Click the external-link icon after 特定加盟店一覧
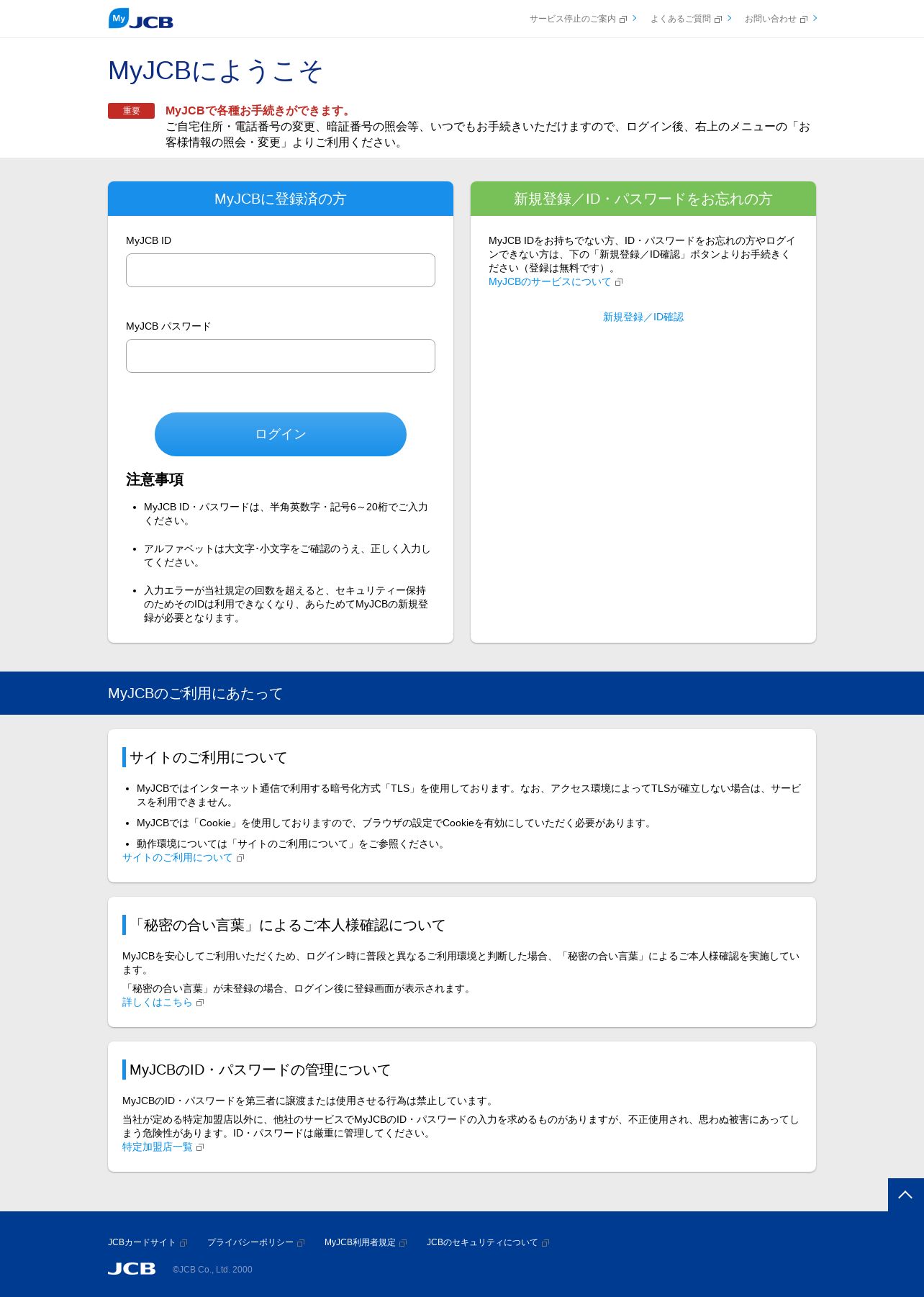Viewport: 924px width, 1297px height. (x=200, y=1147)
